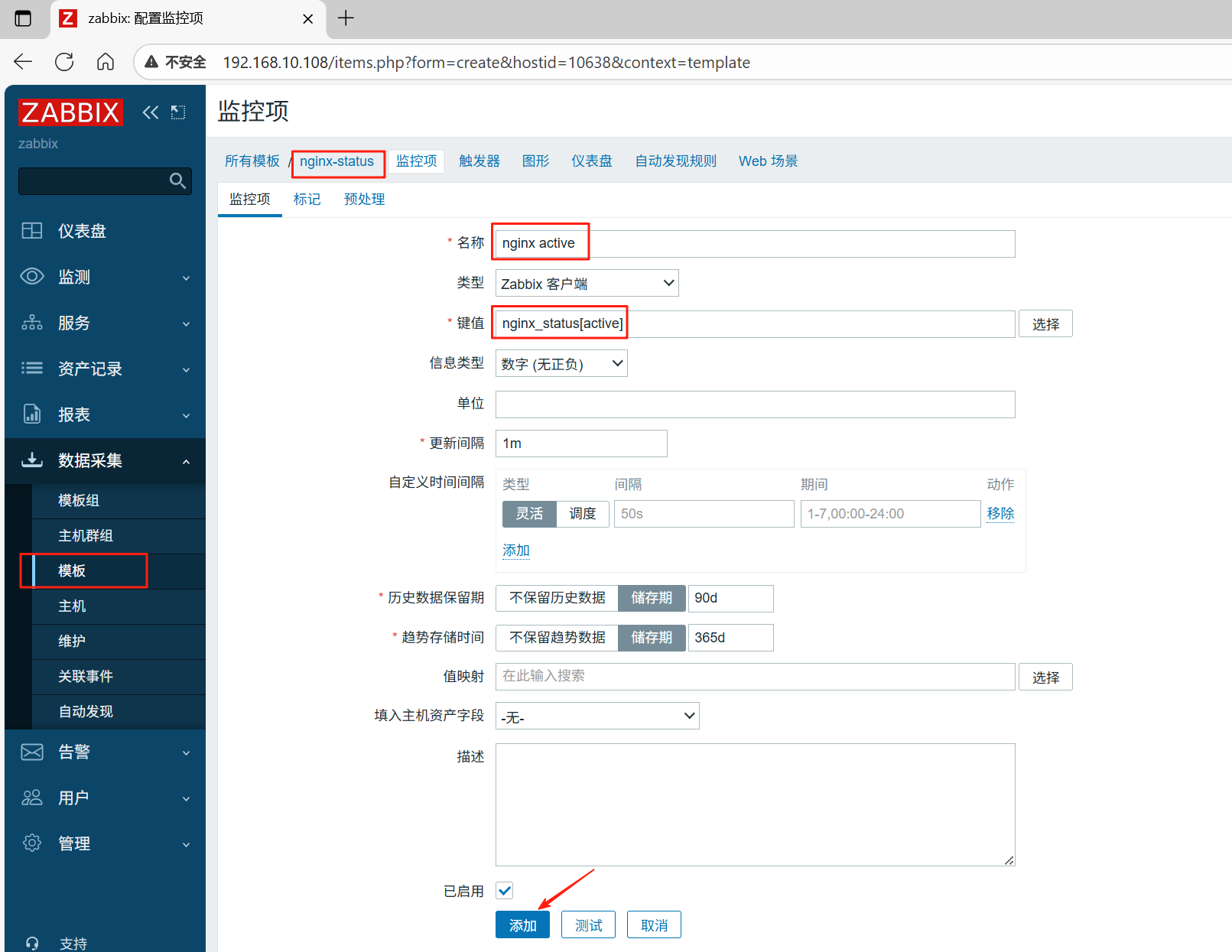Screen dimensions: 1232x952
Task: Reload the page with refresh icon
Action: tap(64, 62)
